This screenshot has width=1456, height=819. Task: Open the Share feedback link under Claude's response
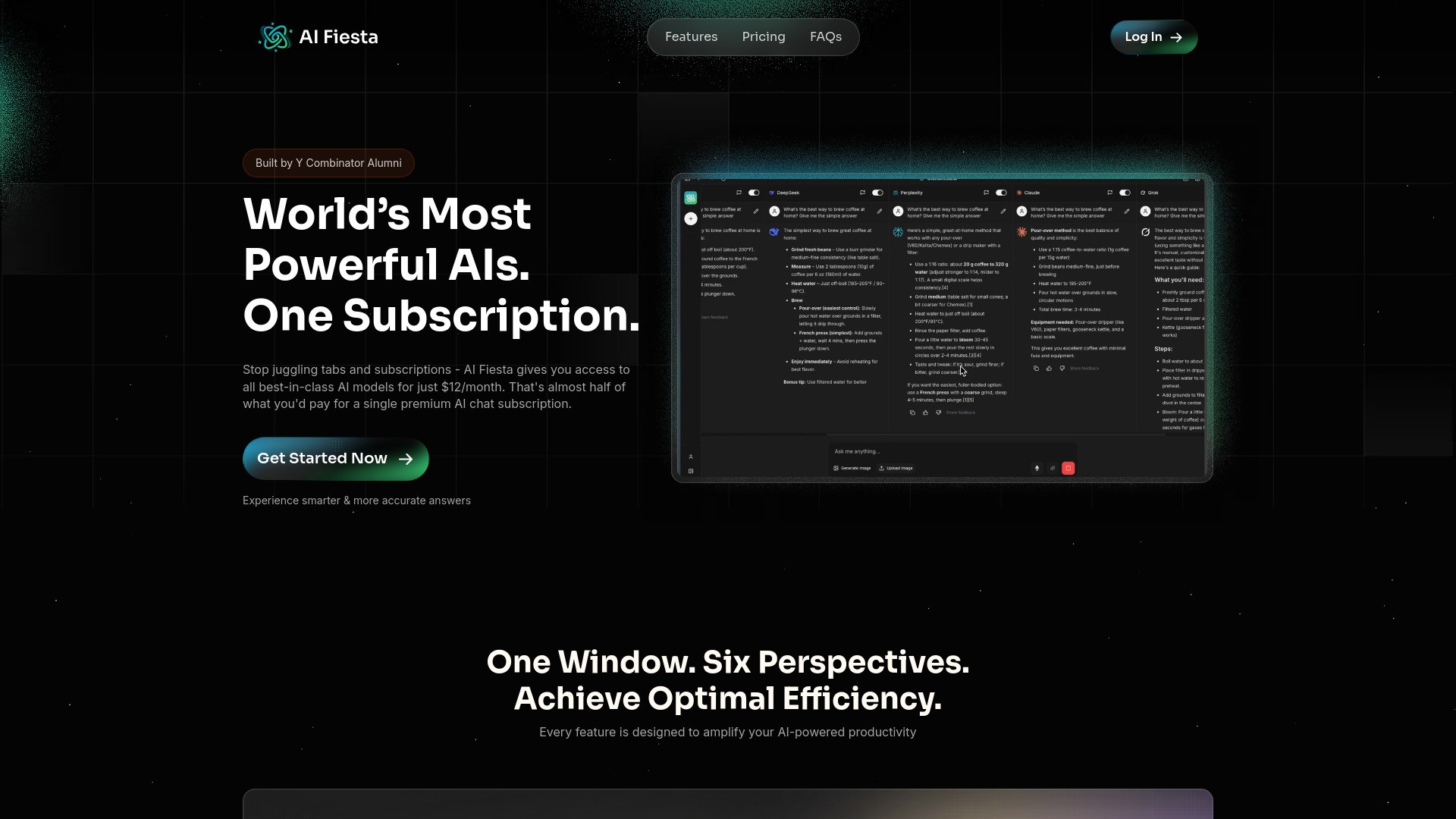[x=1086, y=369]
